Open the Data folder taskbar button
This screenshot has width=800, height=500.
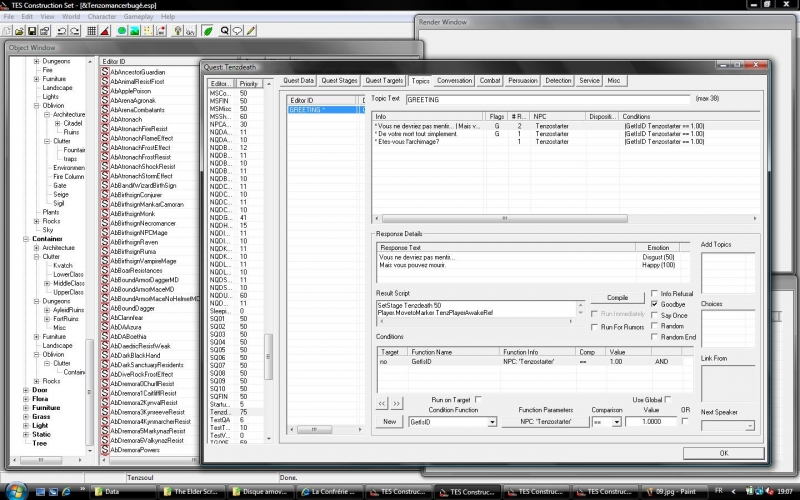pos(123,492)
